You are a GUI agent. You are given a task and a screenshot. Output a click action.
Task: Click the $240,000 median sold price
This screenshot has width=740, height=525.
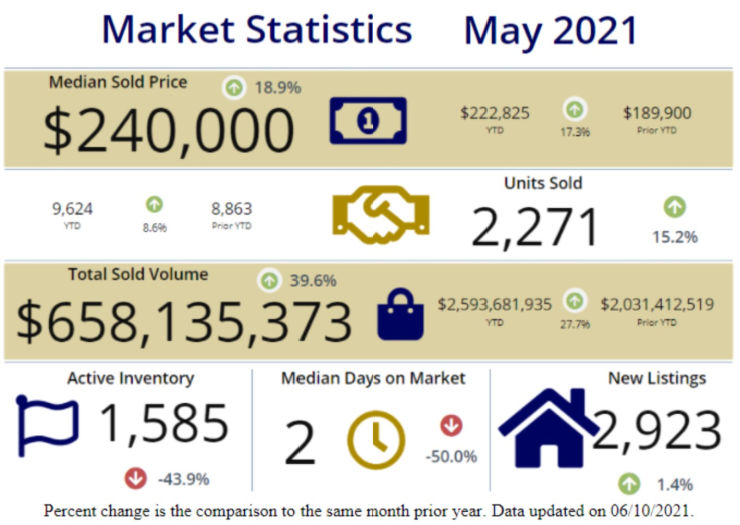pyautogui.click(x=168, y=131)
